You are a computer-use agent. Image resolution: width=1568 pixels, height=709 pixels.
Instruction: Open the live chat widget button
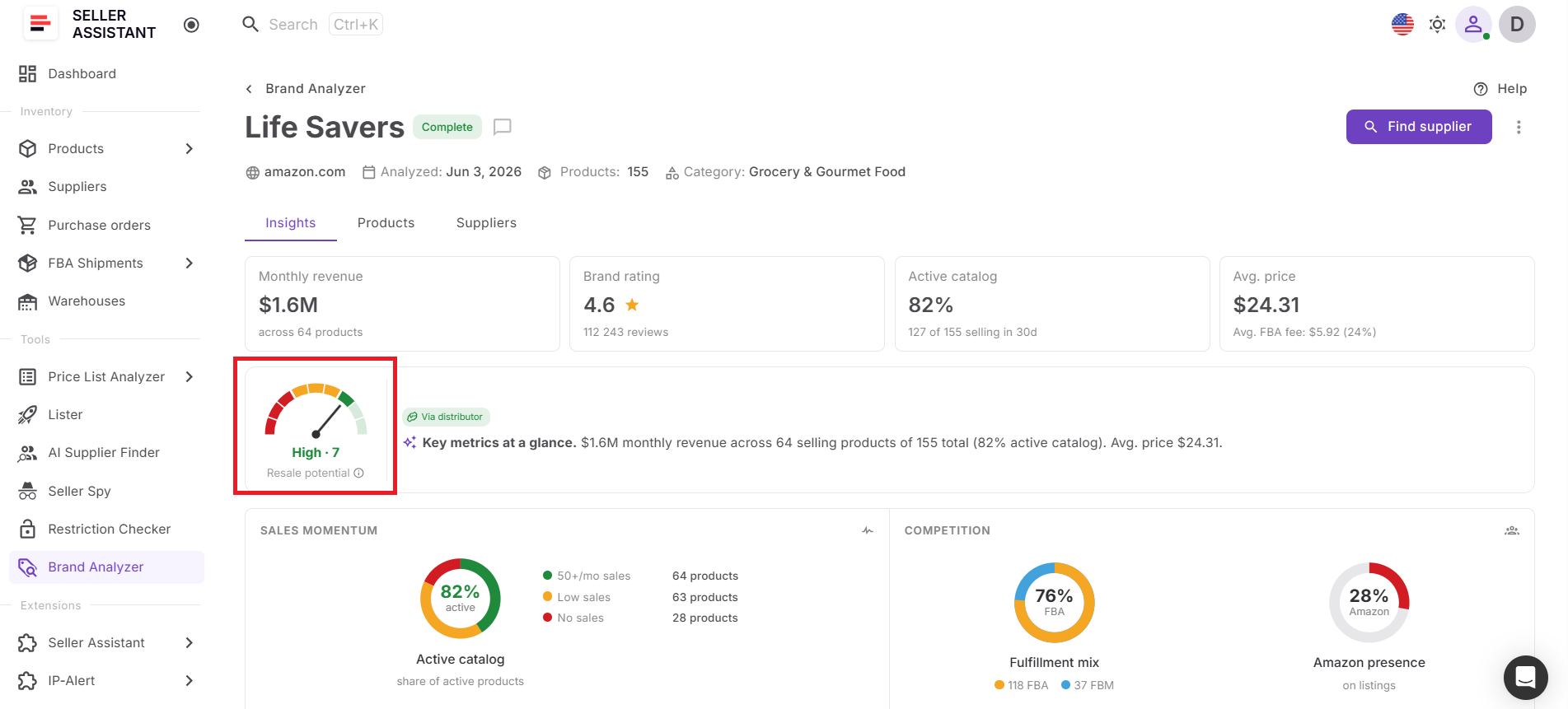coord(1526,678)
